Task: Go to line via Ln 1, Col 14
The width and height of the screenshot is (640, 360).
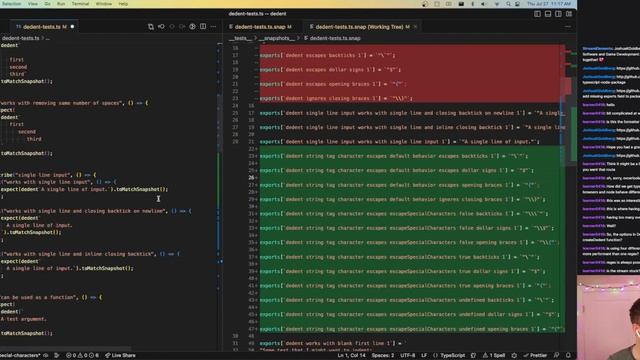Action: [351, 356]
